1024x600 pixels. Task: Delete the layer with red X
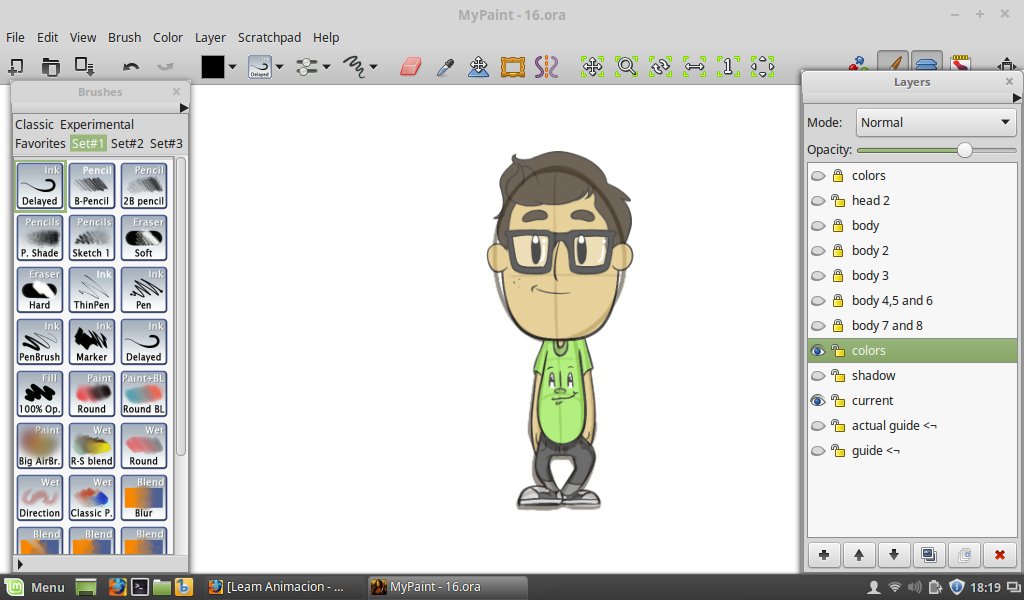999,555
